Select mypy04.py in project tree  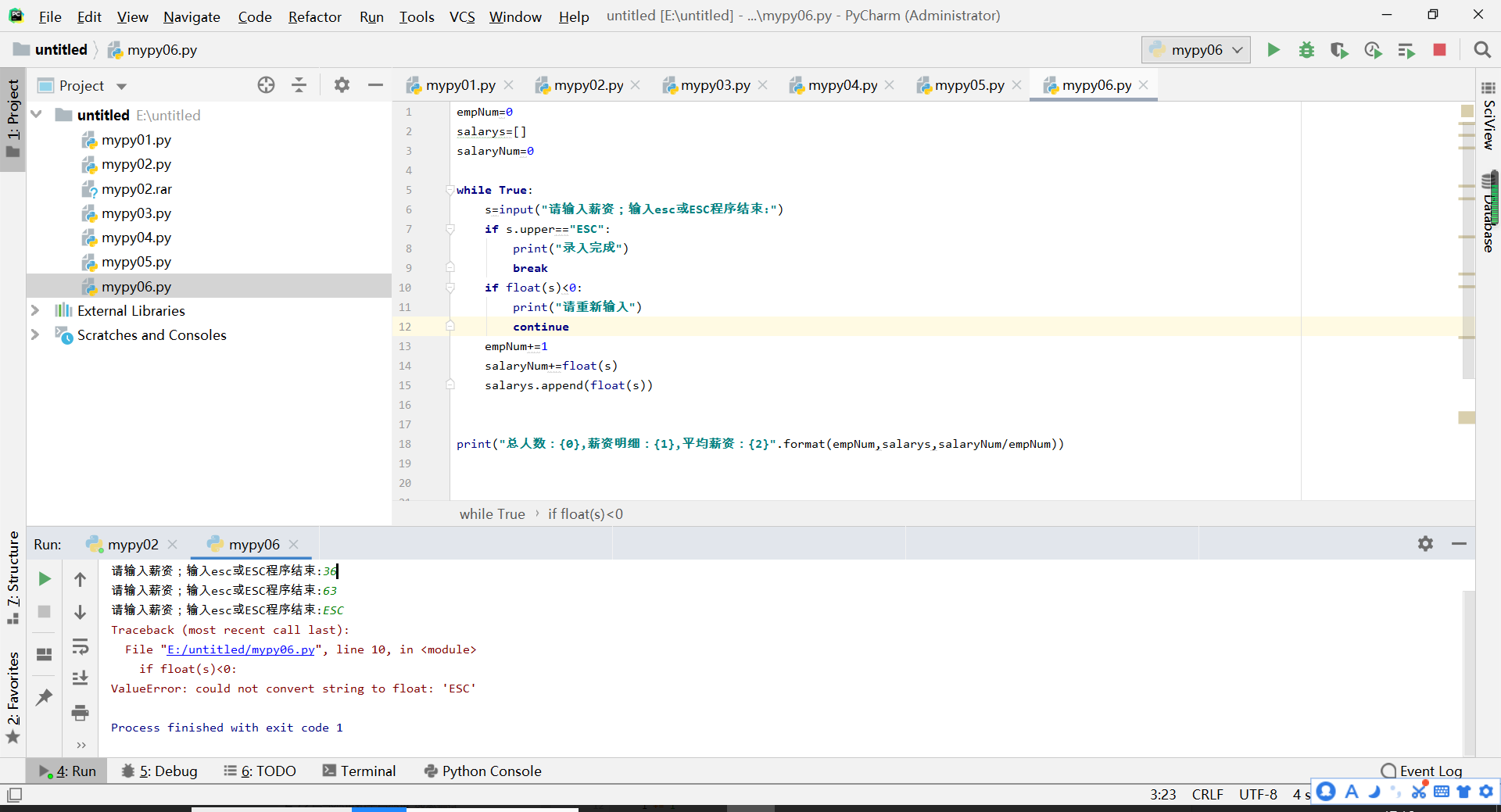[136, 238]
